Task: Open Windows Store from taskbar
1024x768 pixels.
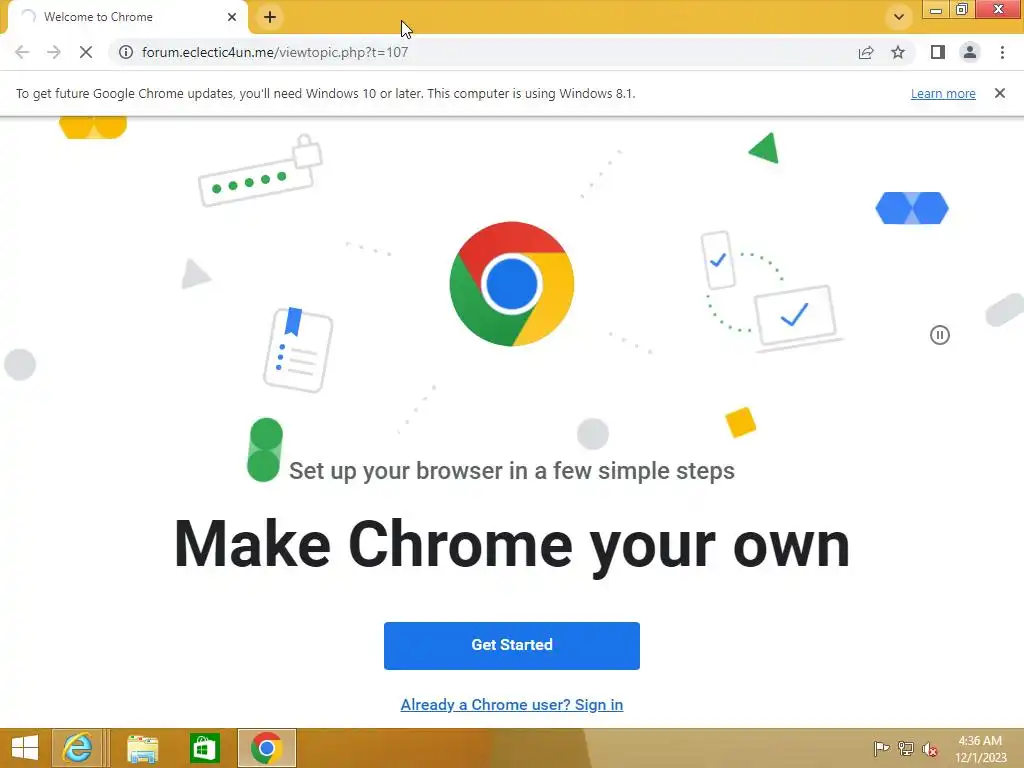Action: pyautogui.click(x=204, y=748)
